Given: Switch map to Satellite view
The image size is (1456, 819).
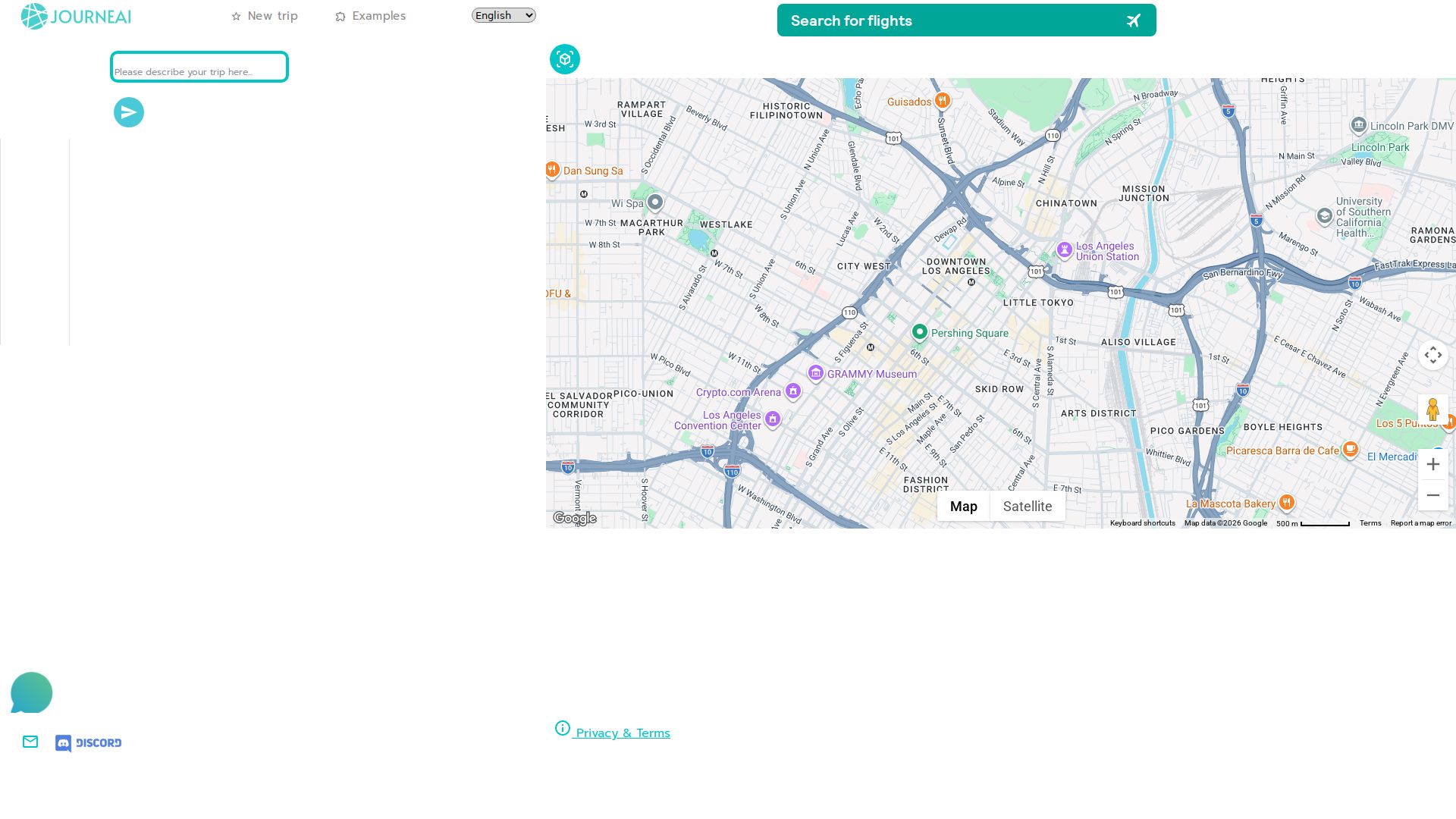Looking at the screenshot, I should 1027,507.
